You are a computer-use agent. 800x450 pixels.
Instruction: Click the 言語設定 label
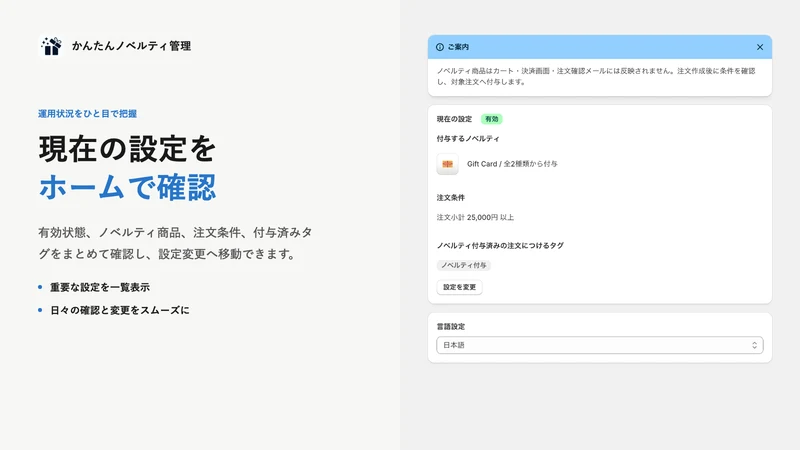point(451,327)
